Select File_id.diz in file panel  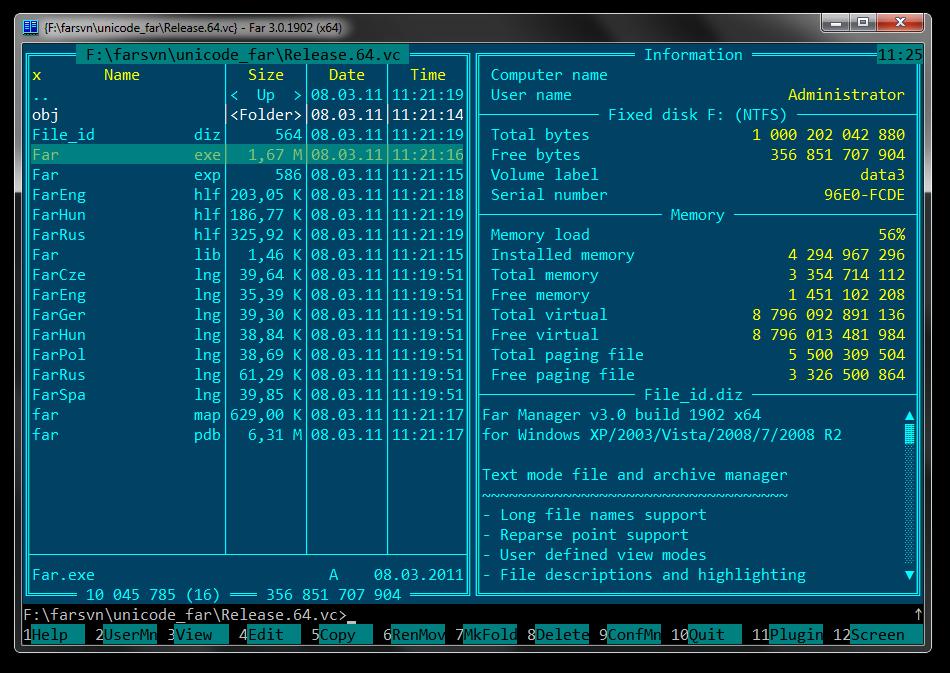[x=248, y=135]
